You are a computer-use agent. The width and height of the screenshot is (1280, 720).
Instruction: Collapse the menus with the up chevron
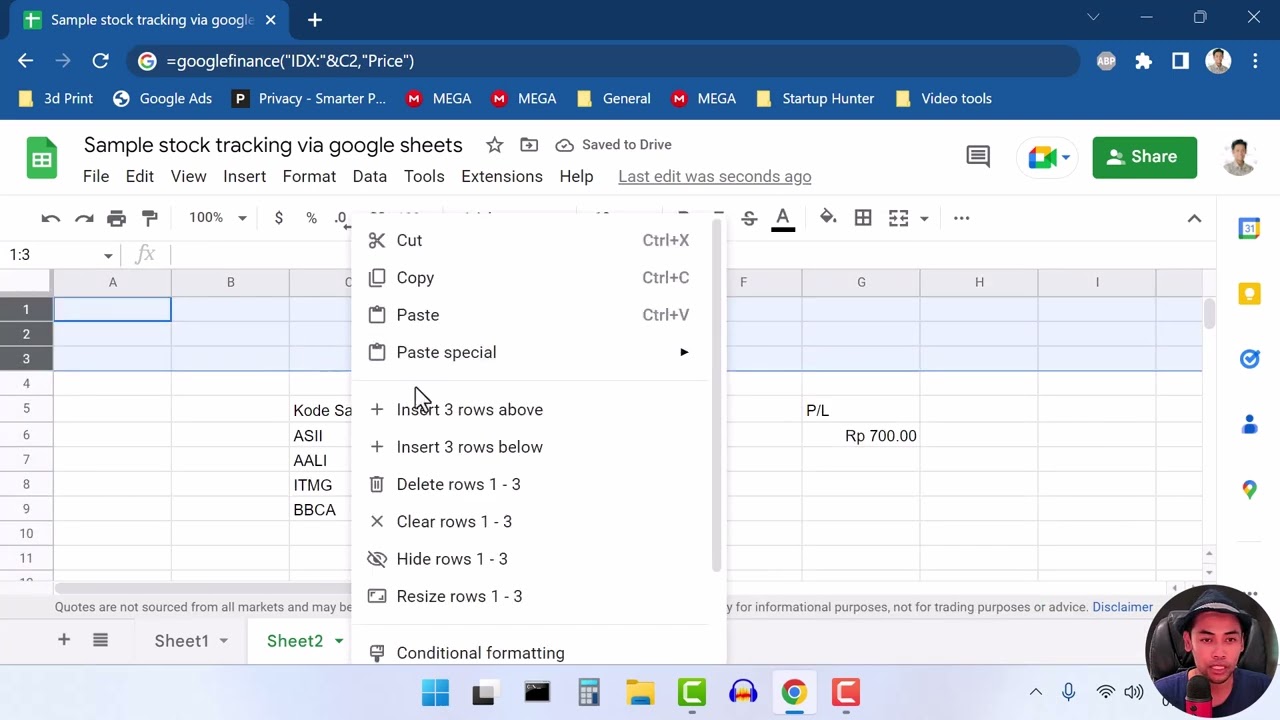point(1194,218)
